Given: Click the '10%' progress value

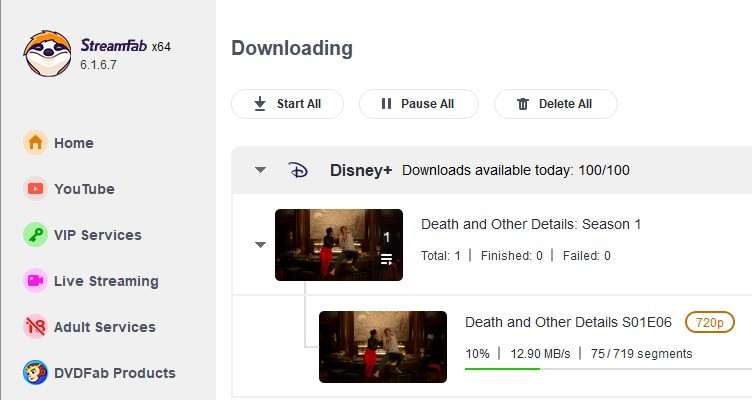Looking at the screenshot, I should pos(477,354).
